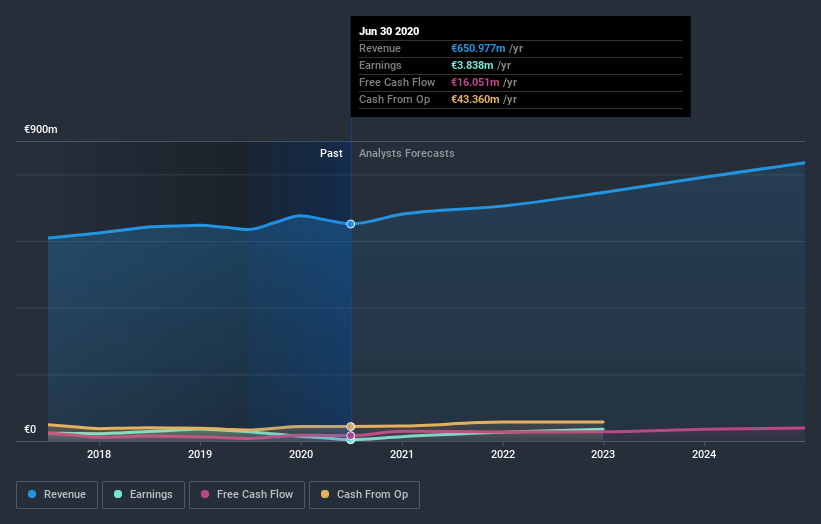The image size is (821, 524).
Task: Click the Cash From Op label in tooltip
Action: (394, 99)
